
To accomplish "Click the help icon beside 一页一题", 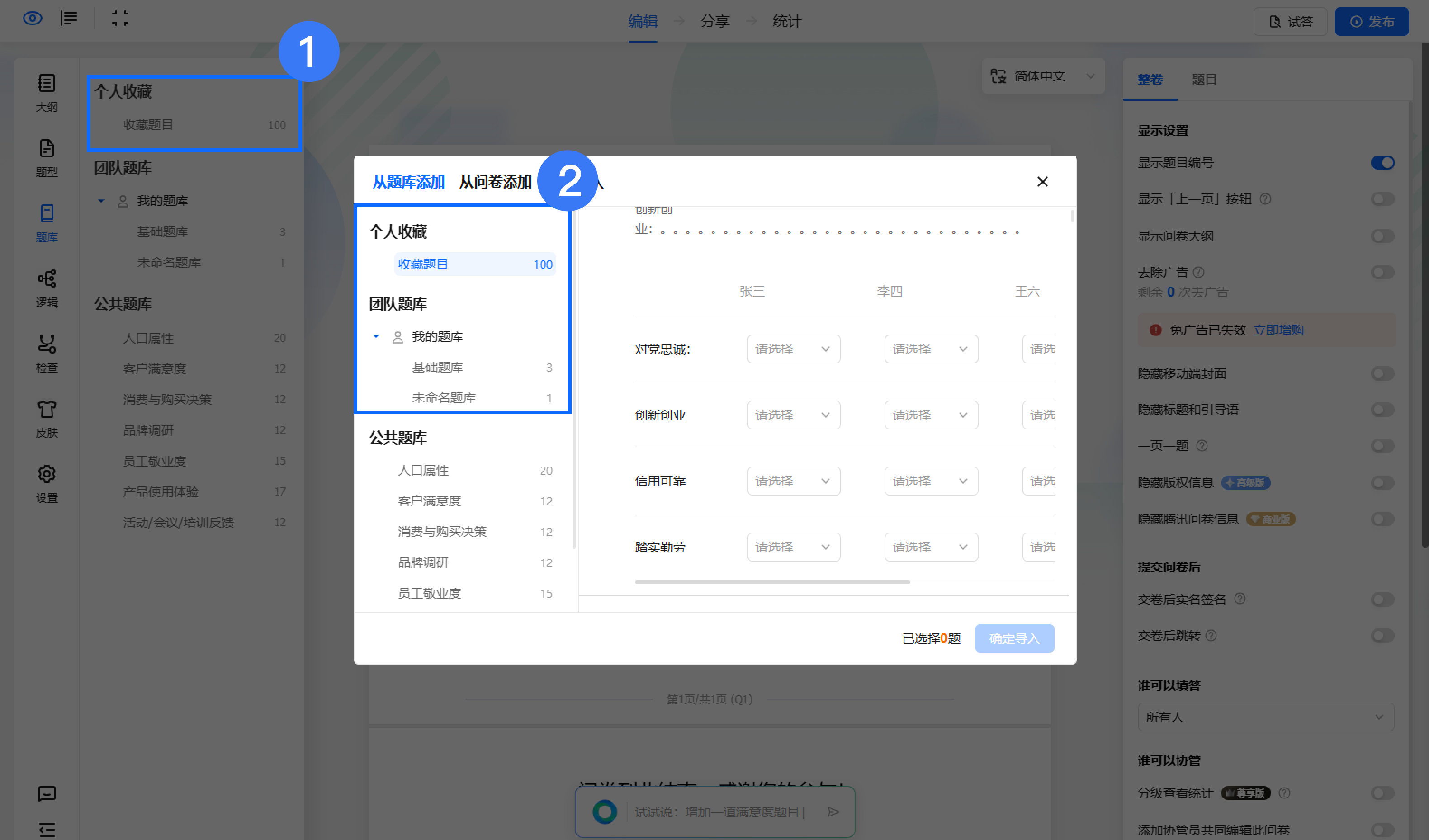I will (x=1202, y=446).
